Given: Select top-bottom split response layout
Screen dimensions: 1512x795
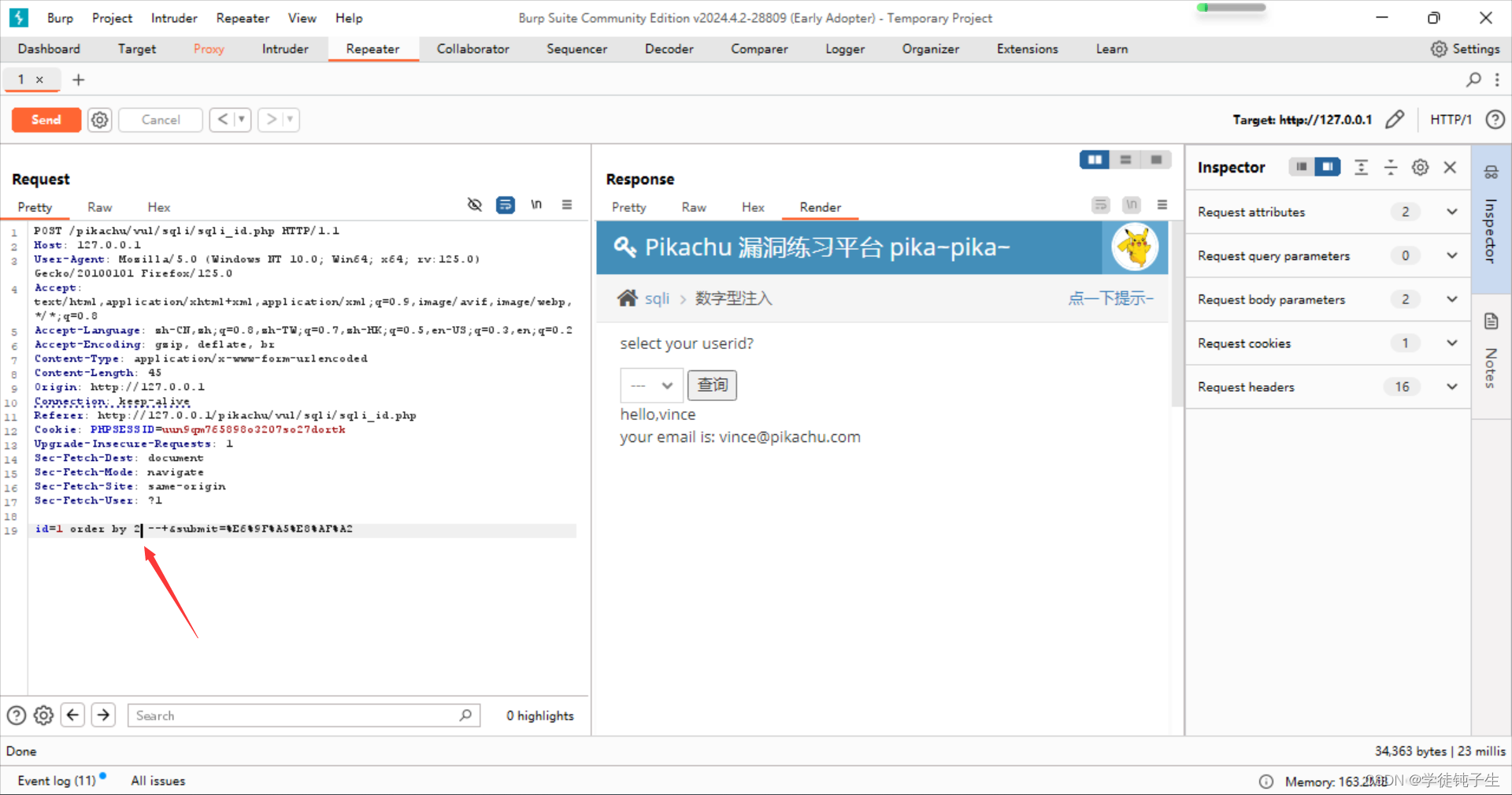Looking at the screenshot, I should click(1125, 160).
